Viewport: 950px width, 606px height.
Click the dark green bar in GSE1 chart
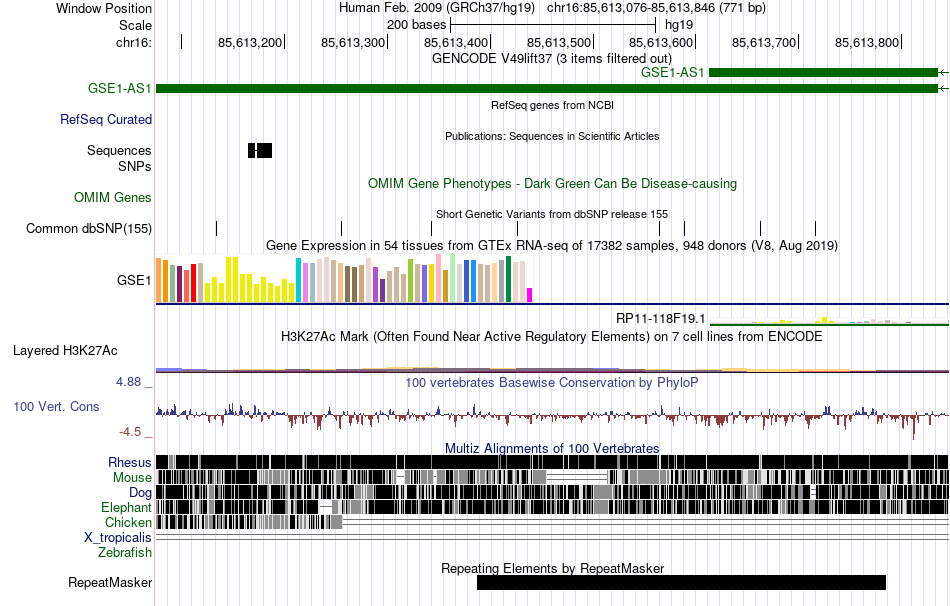[508, 279]
